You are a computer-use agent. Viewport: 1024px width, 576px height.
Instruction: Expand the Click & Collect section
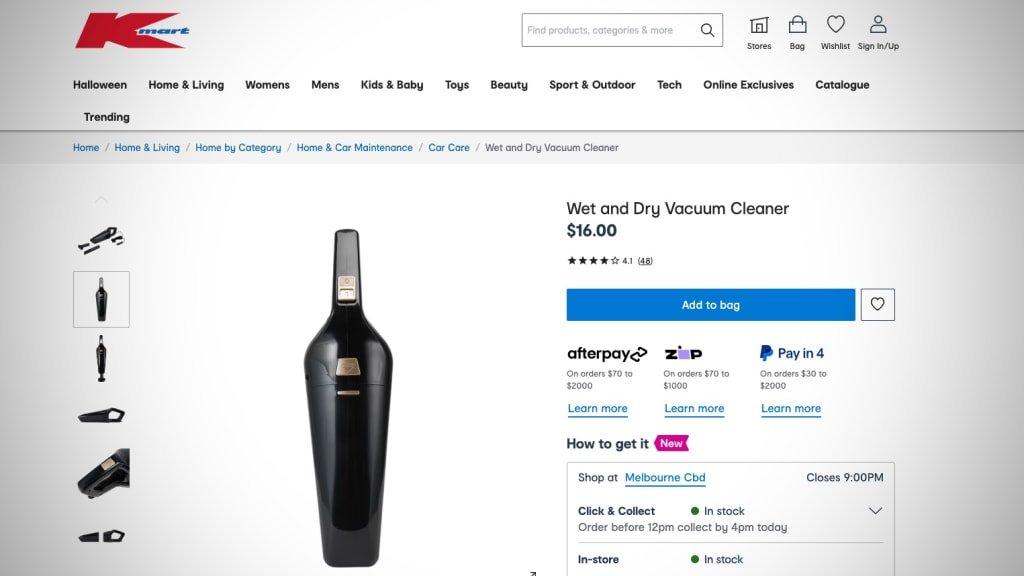pyautogui.click(x=875, y=511)
